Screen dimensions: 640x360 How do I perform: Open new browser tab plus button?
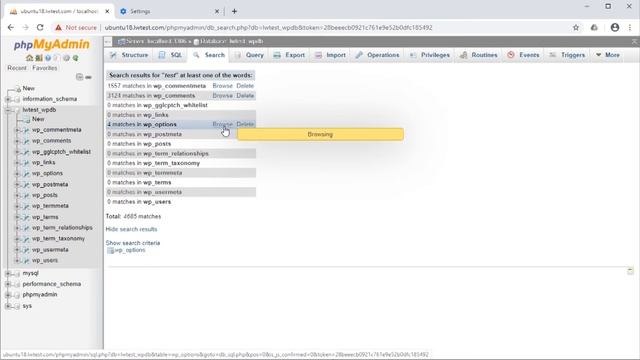[x=234, y=11]
